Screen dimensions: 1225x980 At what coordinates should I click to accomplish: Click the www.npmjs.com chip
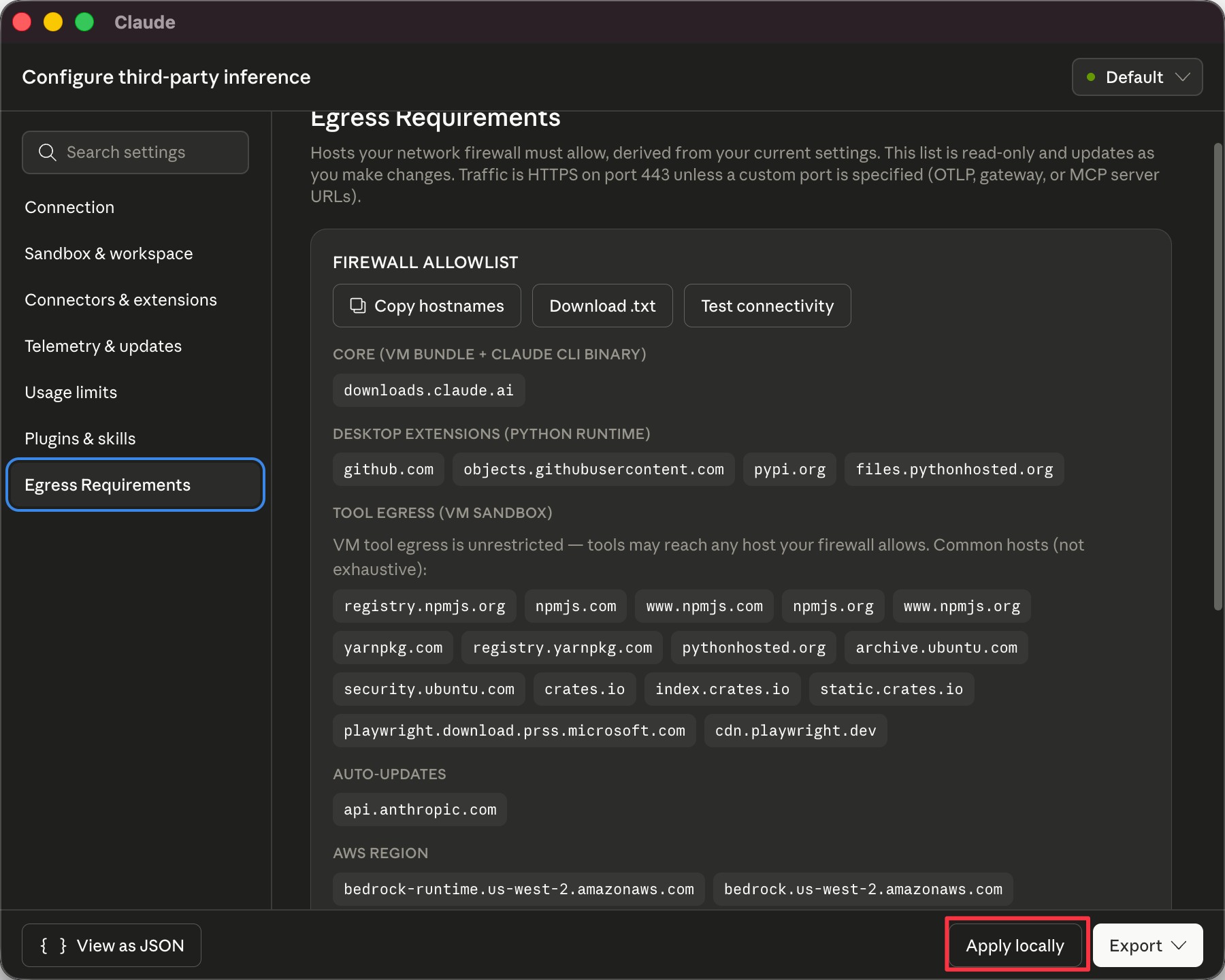704,606
